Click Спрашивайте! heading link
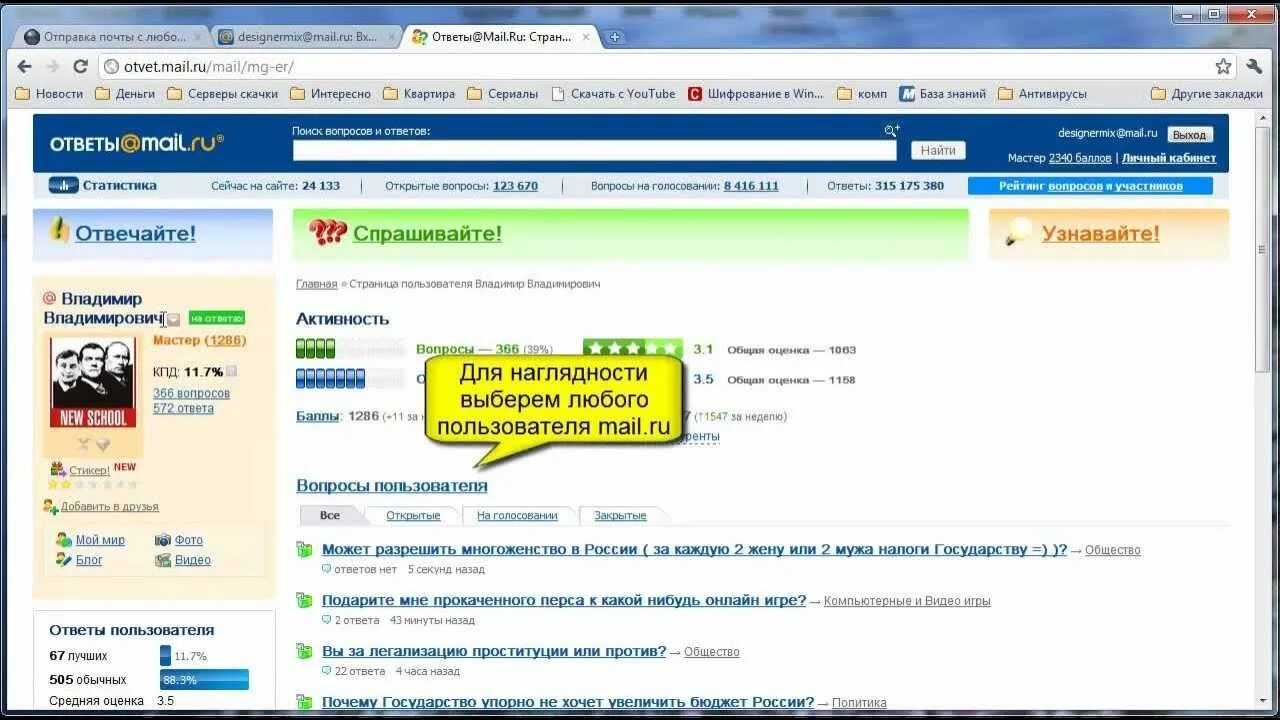Image resolution: width=1280 pixels, height=720 pixels. click(427, 234)
